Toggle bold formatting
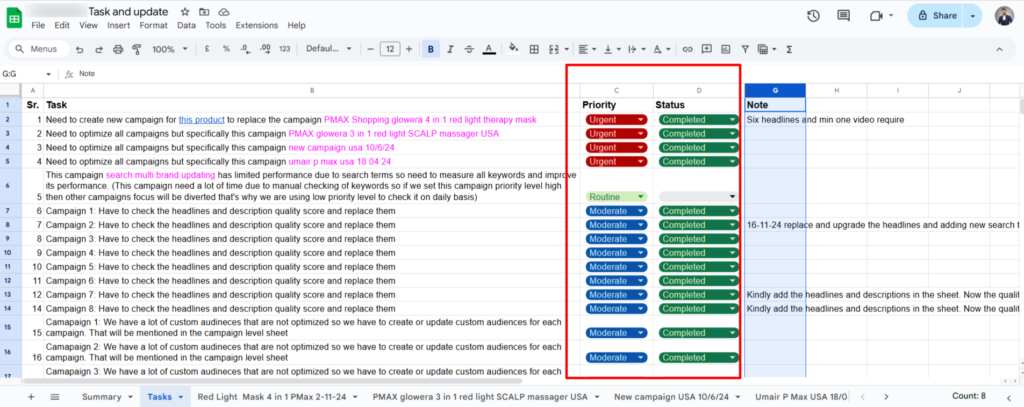1024x407 pixels. coord(431,49)
